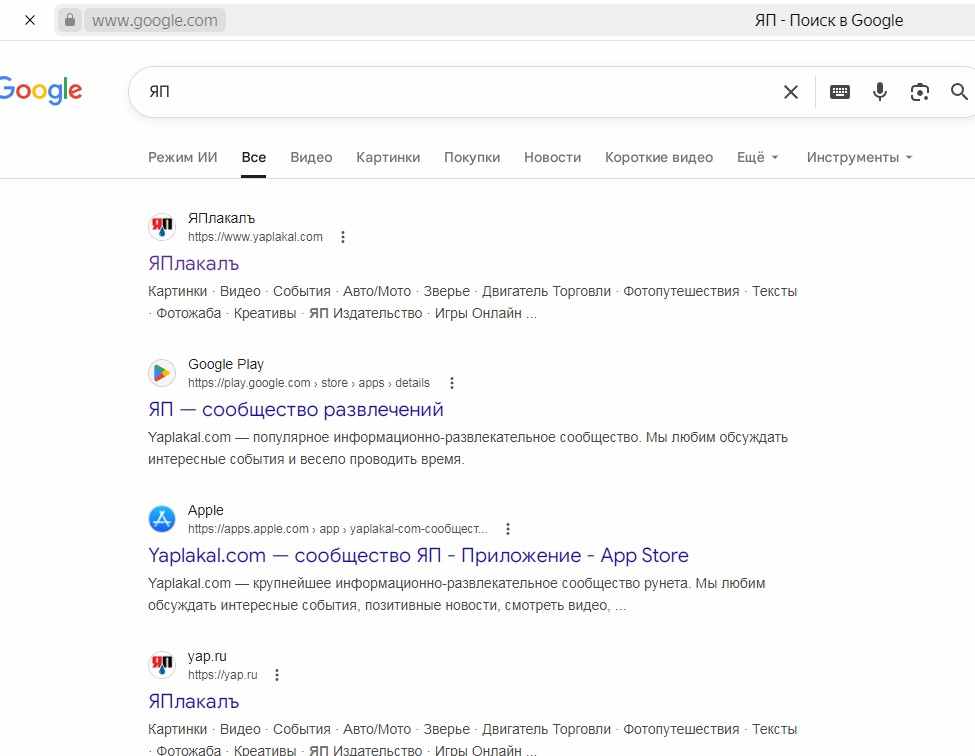Open the Yaplakal.com App Store result link
This screenshot has width=975, height=756.
point(418,555)
